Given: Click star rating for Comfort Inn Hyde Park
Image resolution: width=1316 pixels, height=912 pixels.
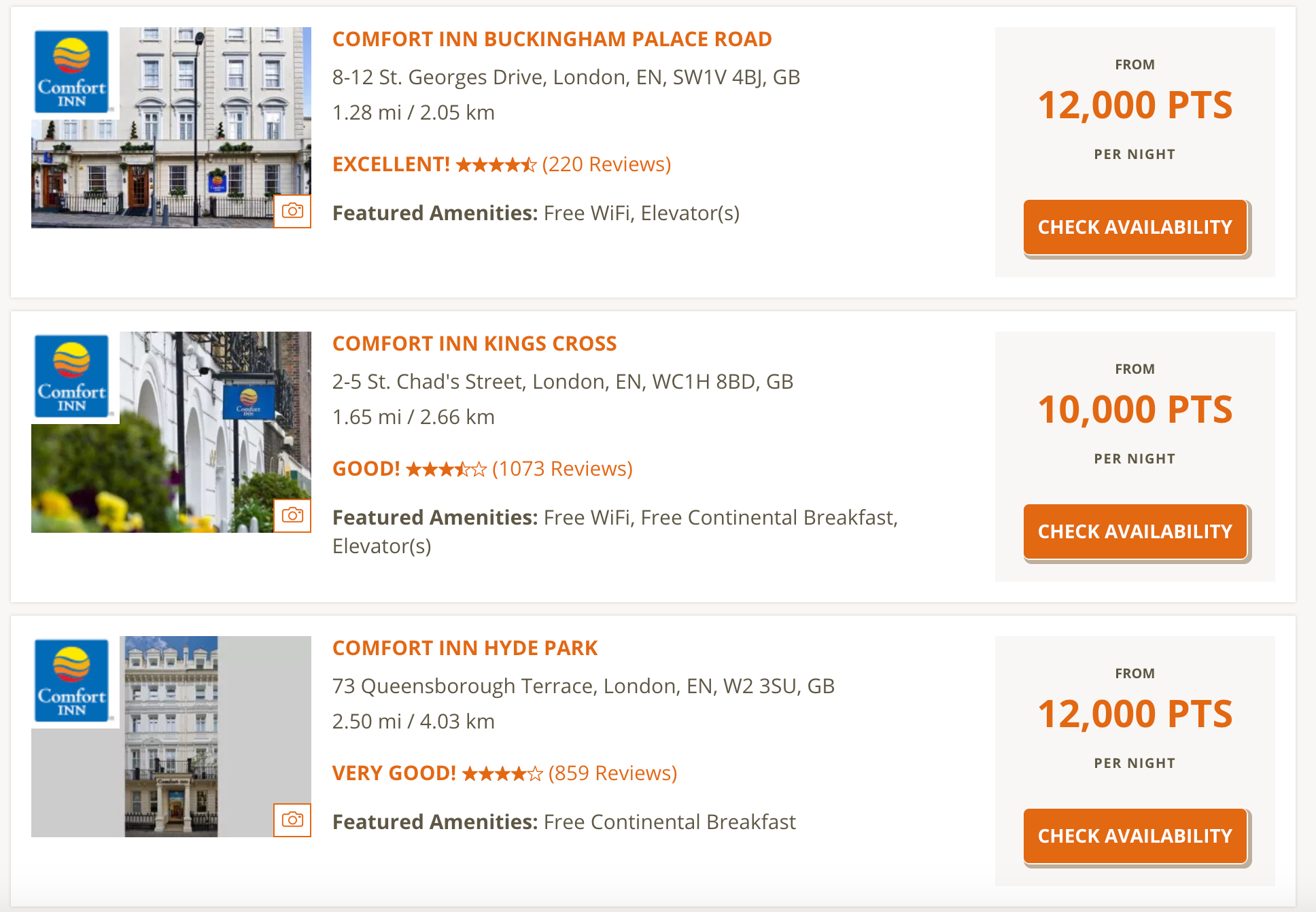Looking at the screenshot, I should tap(502, 774).
